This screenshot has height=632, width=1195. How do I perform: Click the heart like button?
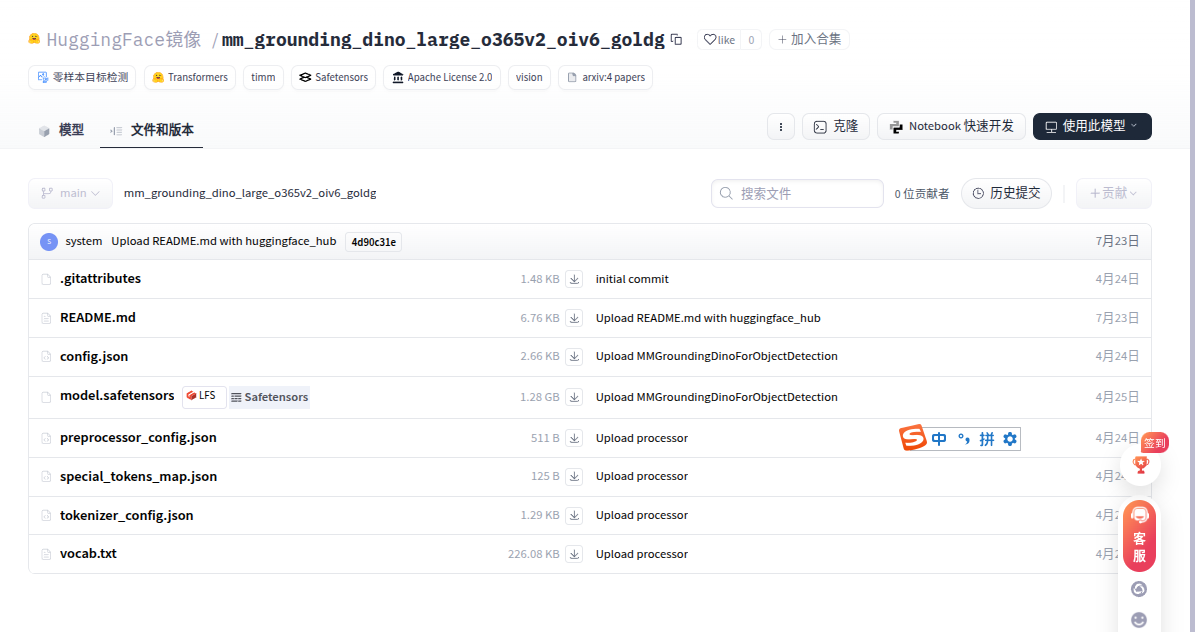click(x=719, y=40)
